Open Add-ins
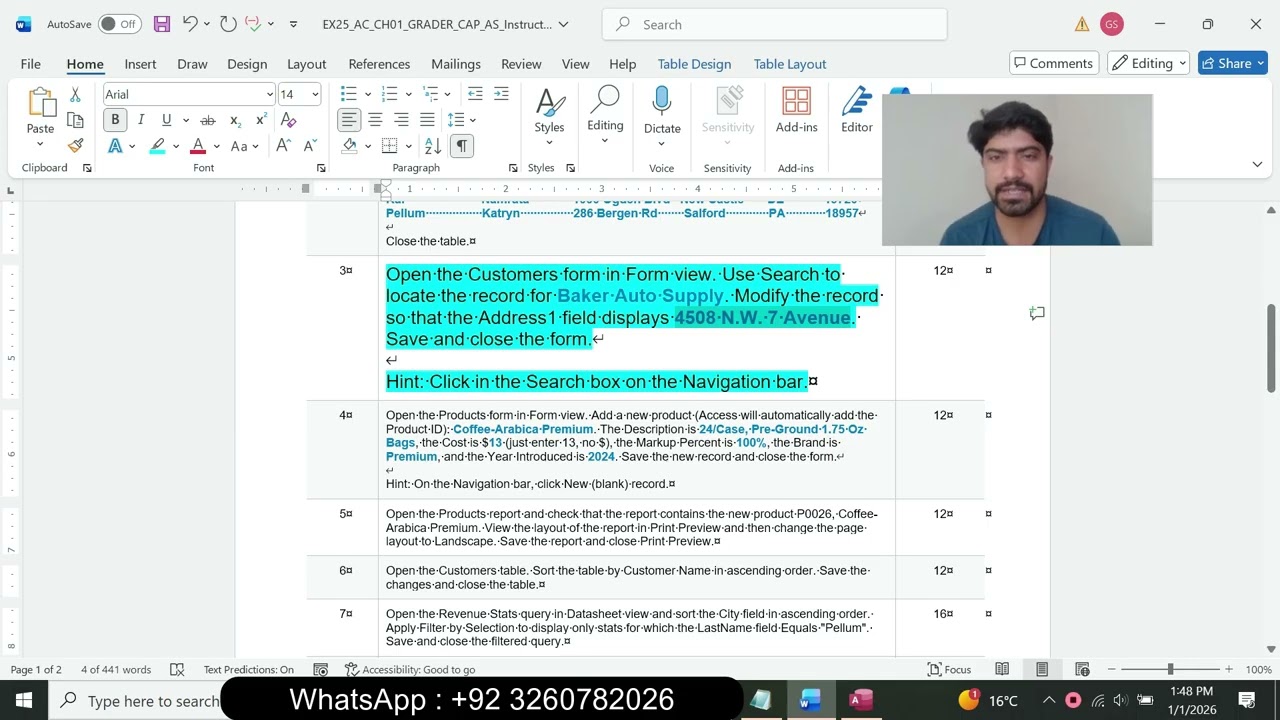Image resolution: width=1280 pixels, height=720 pixels. tap(796, 110)
